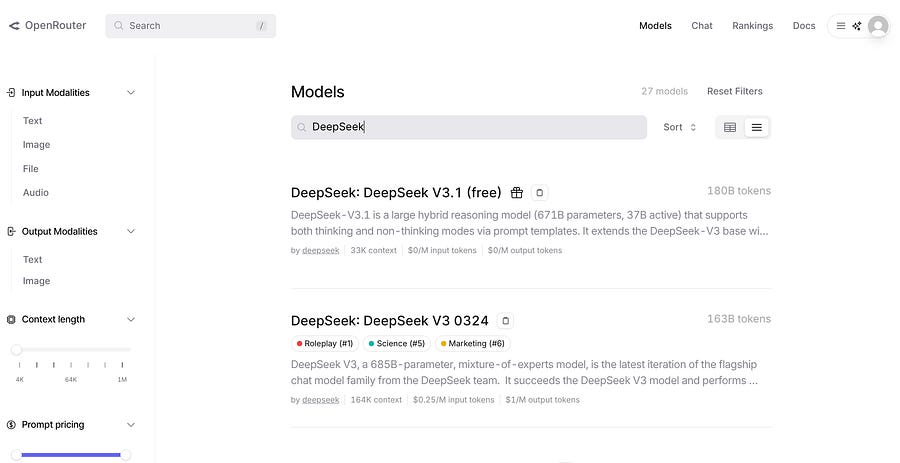Click the 164K context value
Image resolution: width=900 pixels, height=463 pixels.
(377, 400)
